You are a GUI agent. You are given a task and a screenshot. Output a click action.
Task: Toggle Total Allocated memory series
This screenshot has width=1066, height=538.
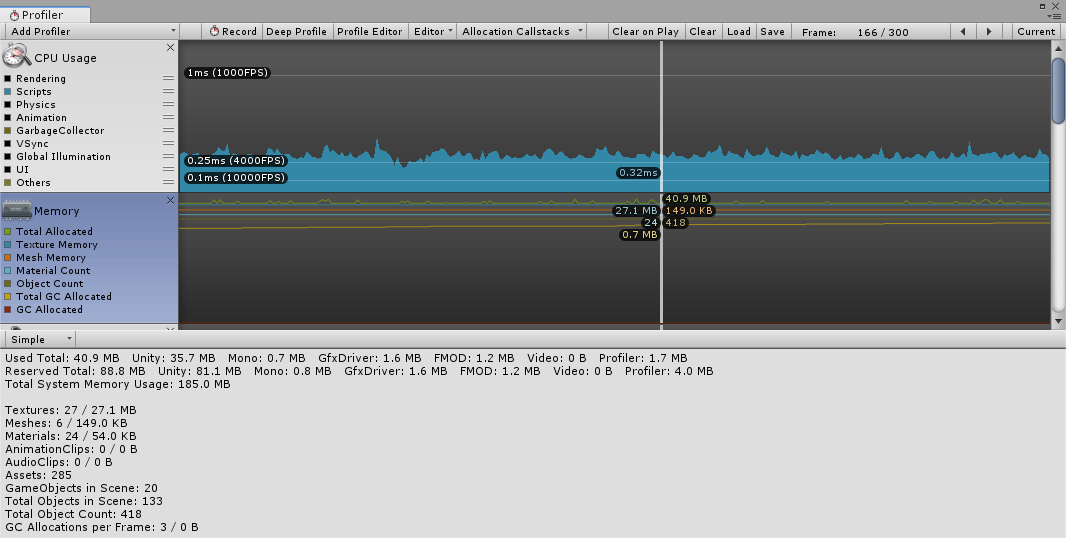pyautogui.click(x=7, y=232)
